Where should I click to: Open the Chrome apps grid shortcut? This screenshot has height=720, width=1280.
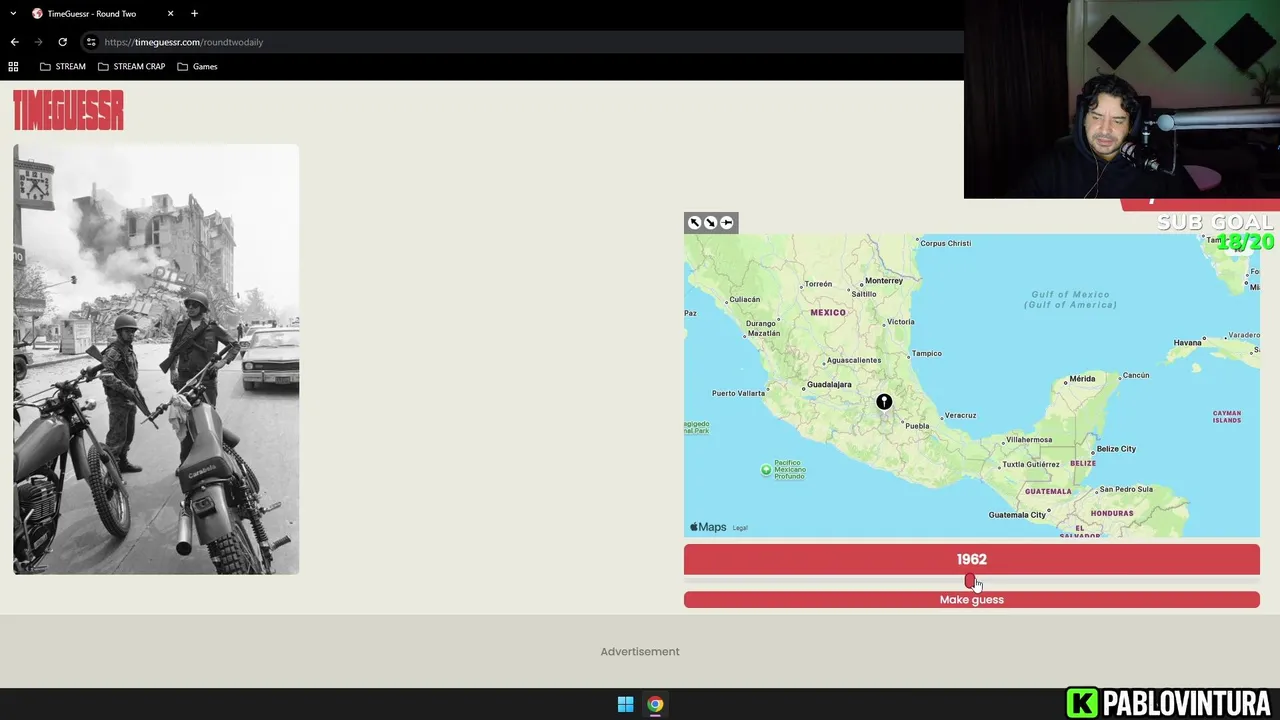(x=13, y=66)
